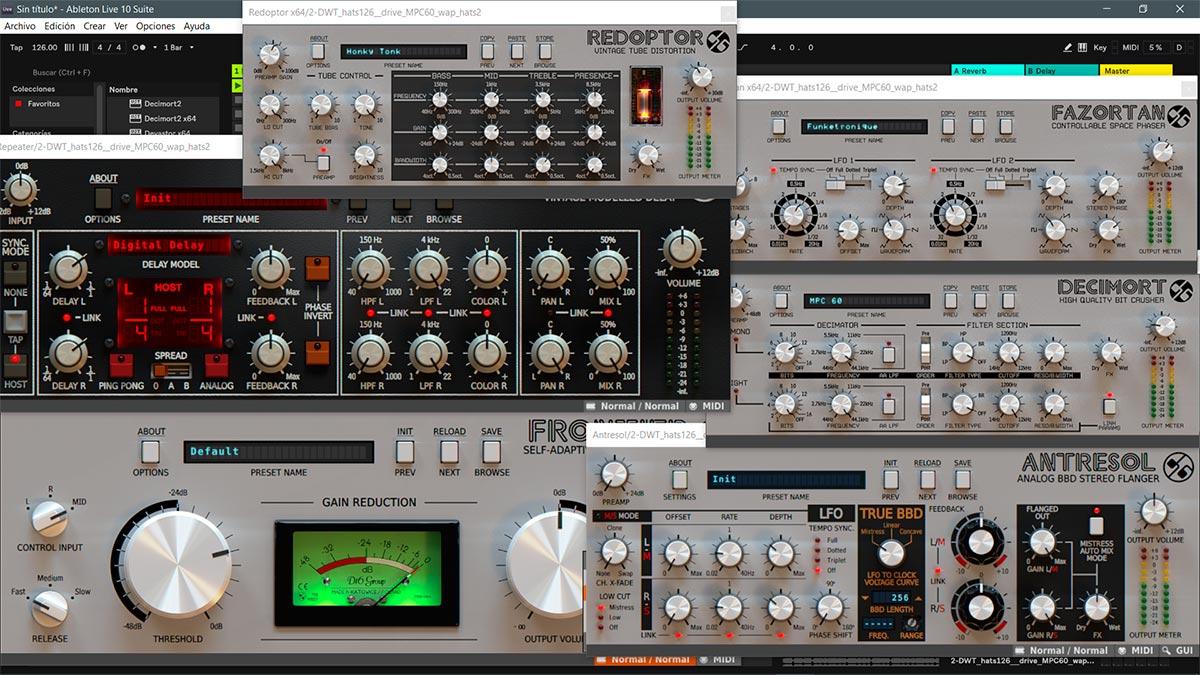1200x675 pixels.
Task: Click the MIDI icon in Repeater footer
Action: (692, 406)
